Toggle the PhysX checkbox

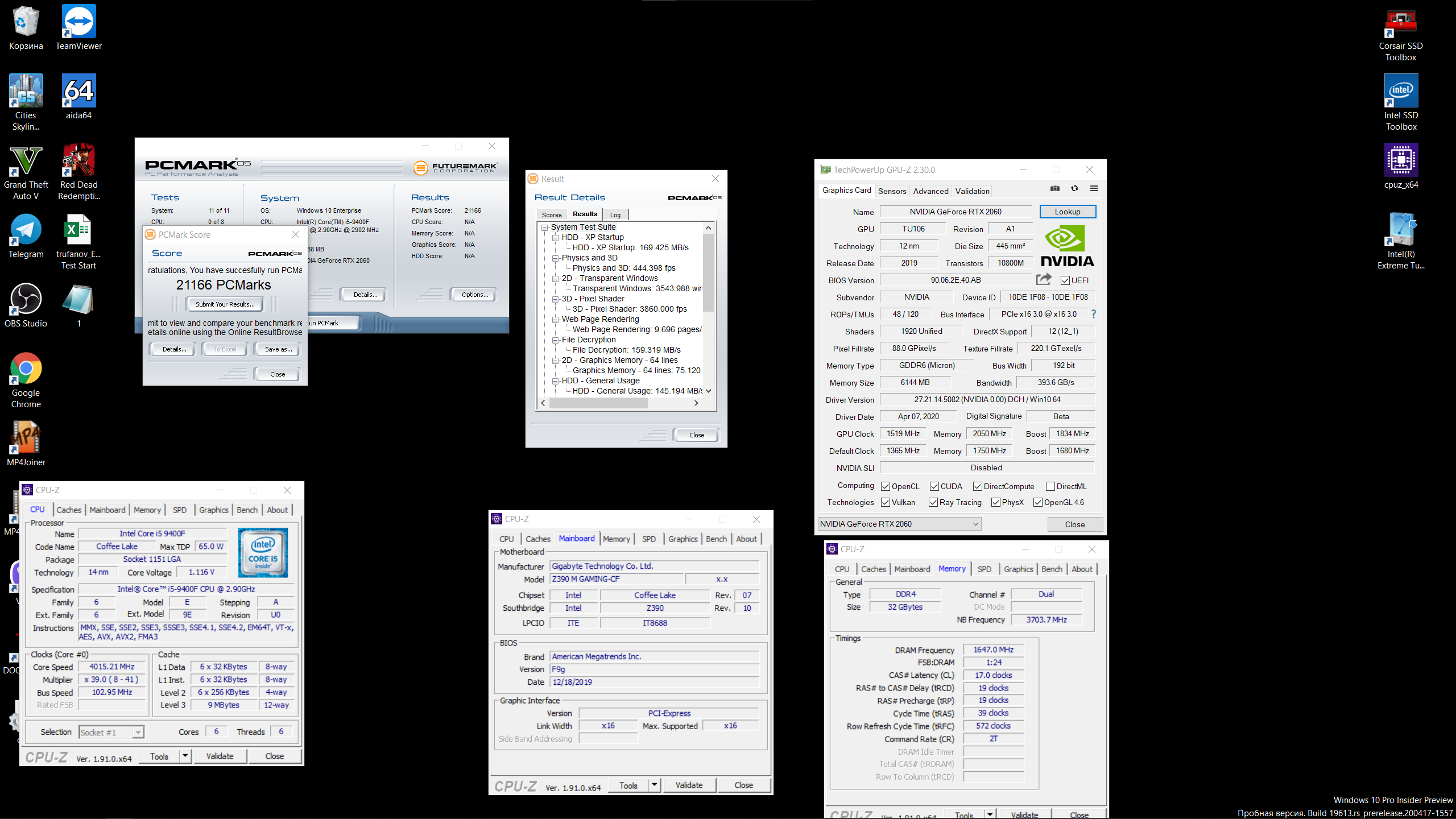996,502
